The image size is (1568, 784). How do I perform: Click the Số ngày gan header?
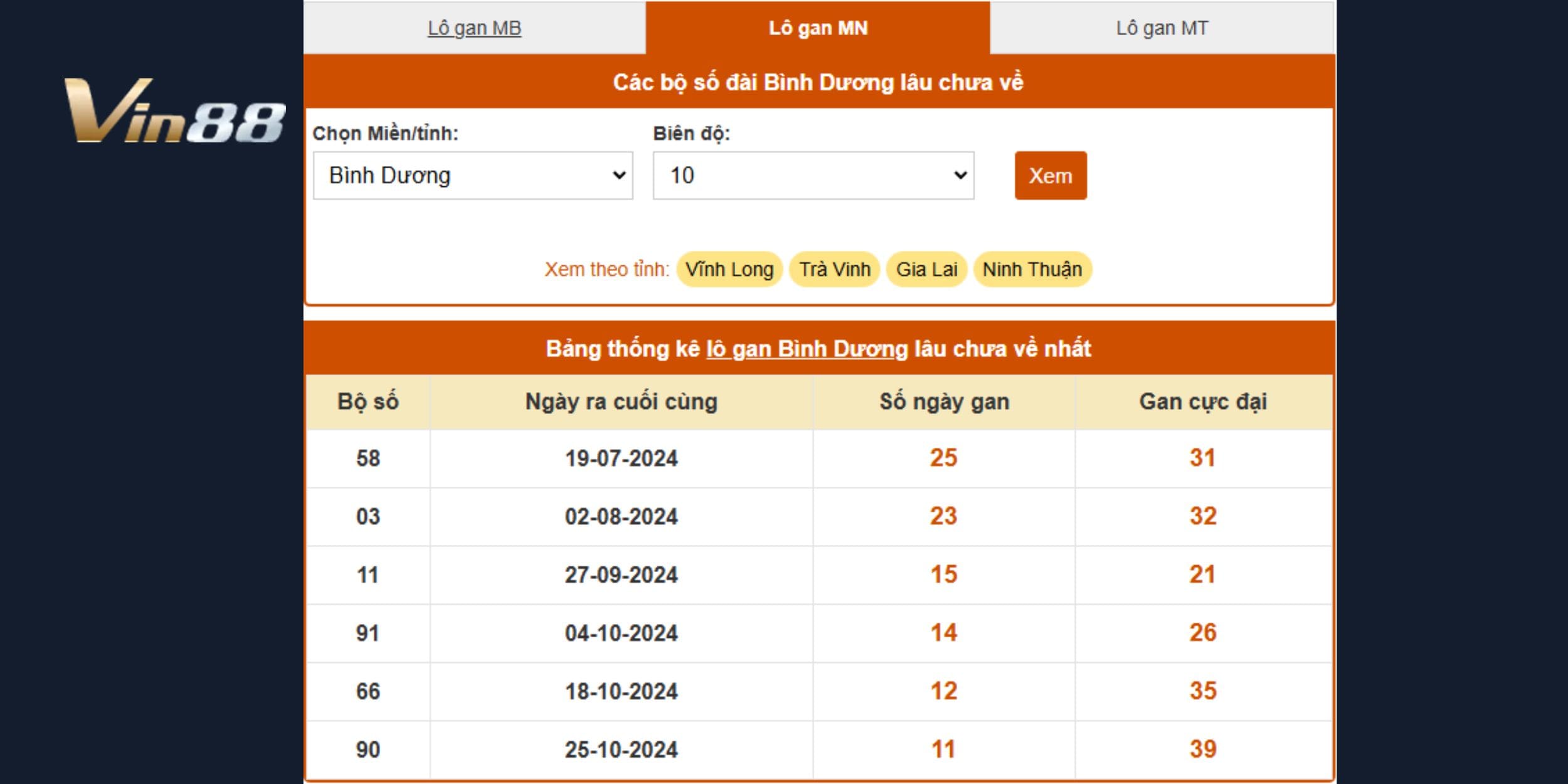pos(944,402)
